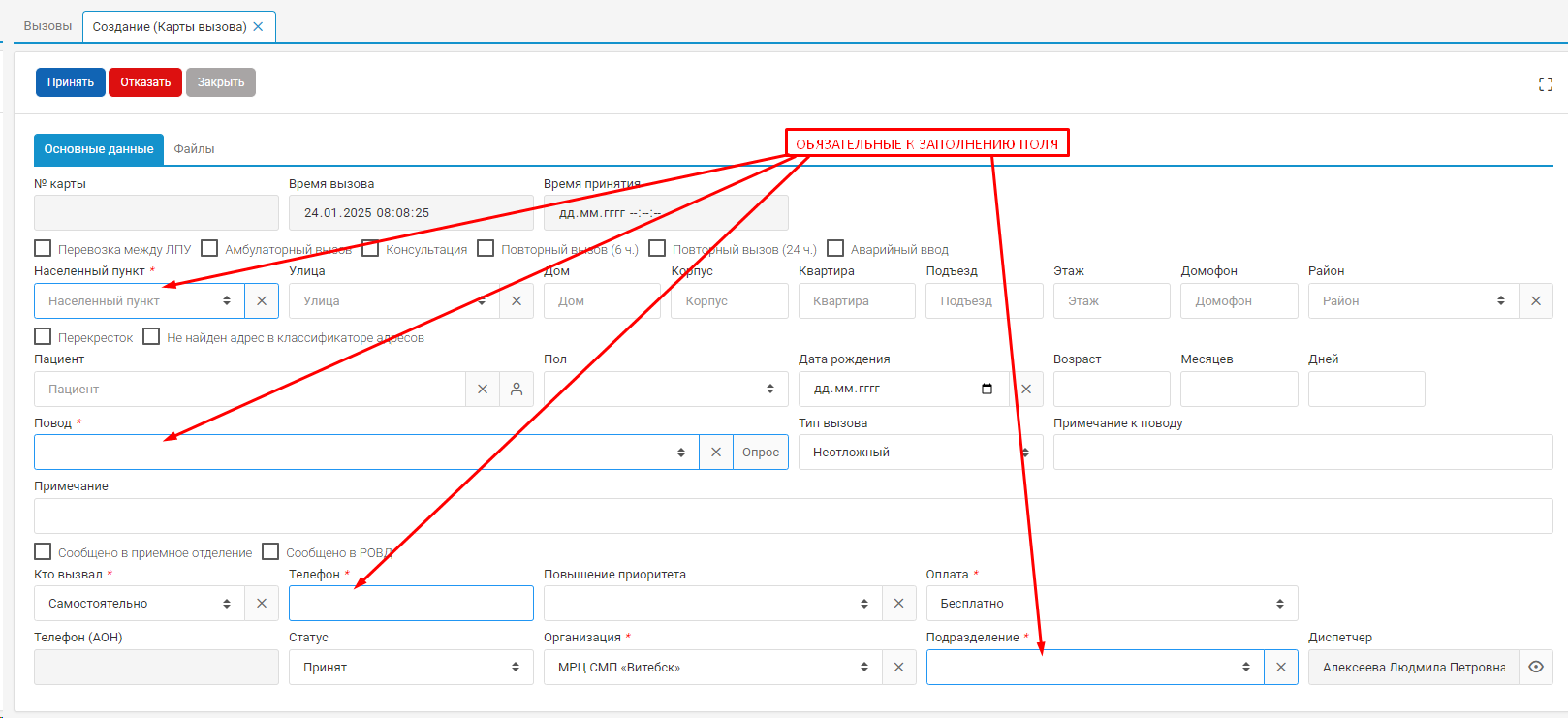Viewport: 1568px width, 718px height.
Task: Clear the Населенный пункт field
Action: (262, 301)
